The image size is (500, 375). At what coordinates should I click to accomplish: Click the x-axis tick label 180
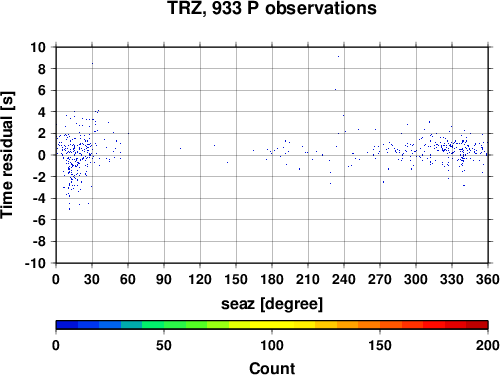272,279
